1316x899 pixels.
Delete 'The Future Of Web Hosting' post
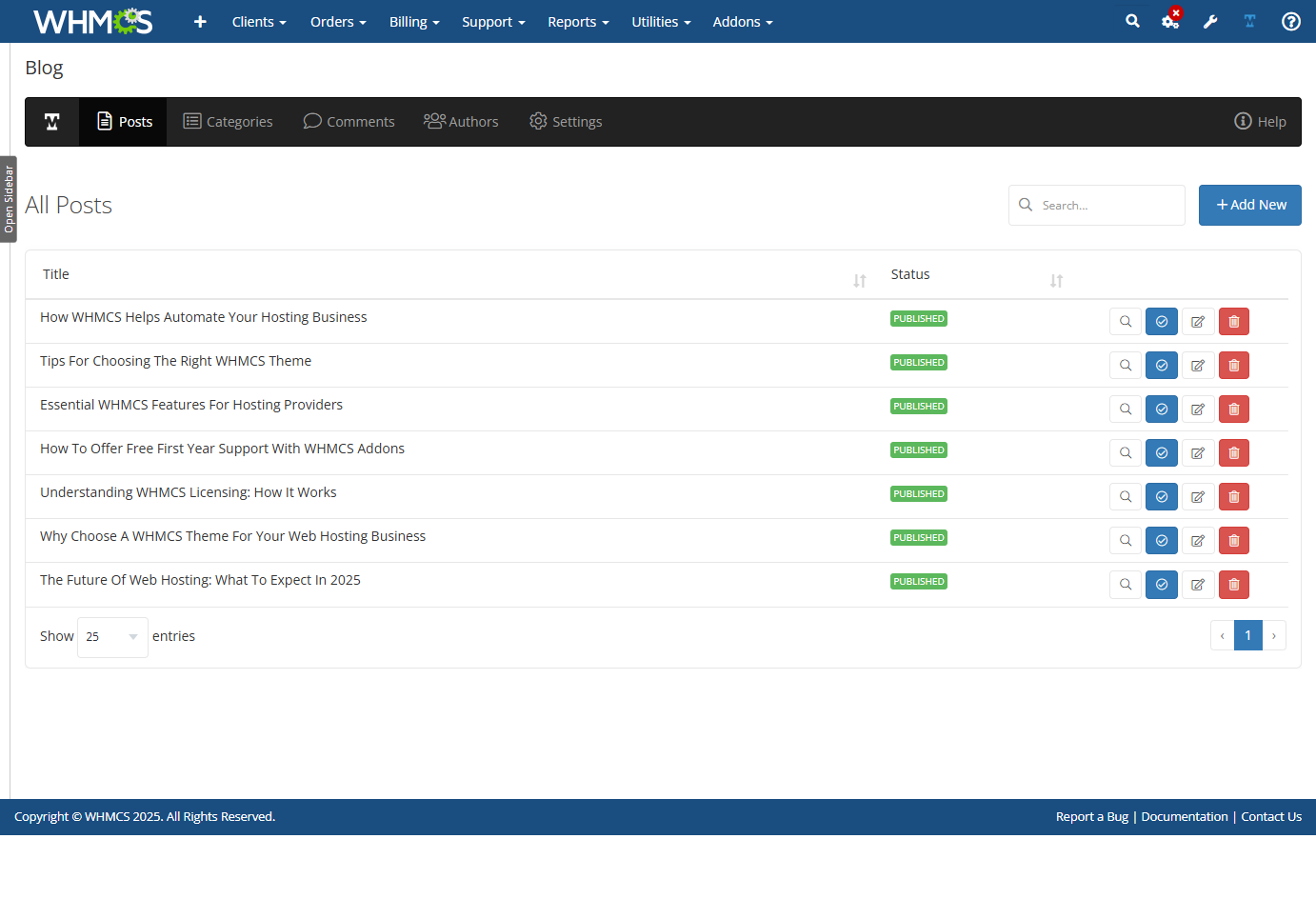tap(1234, 585)
